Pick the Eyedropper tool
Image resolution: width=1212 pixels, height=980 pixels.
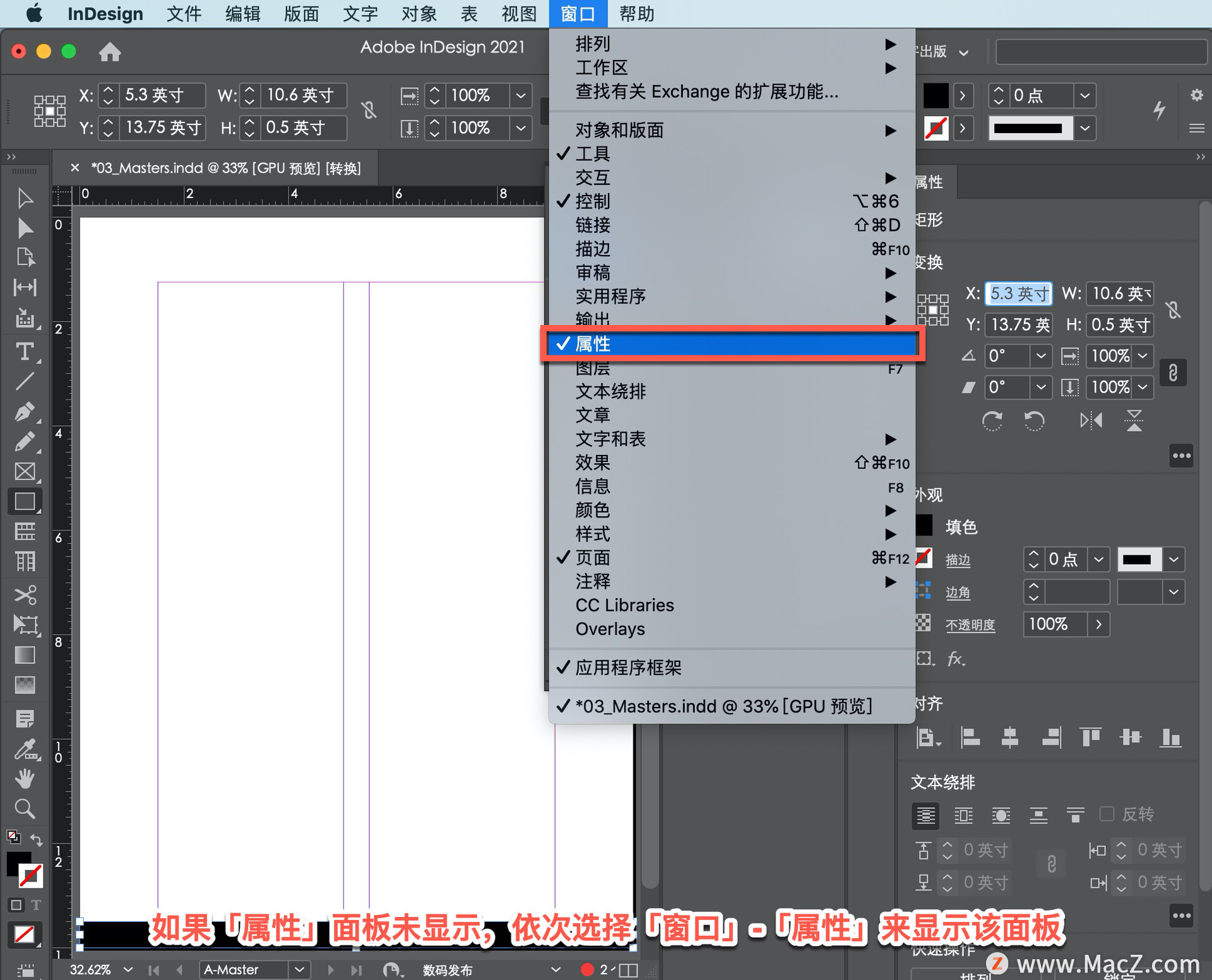click(x=25, y=750)
